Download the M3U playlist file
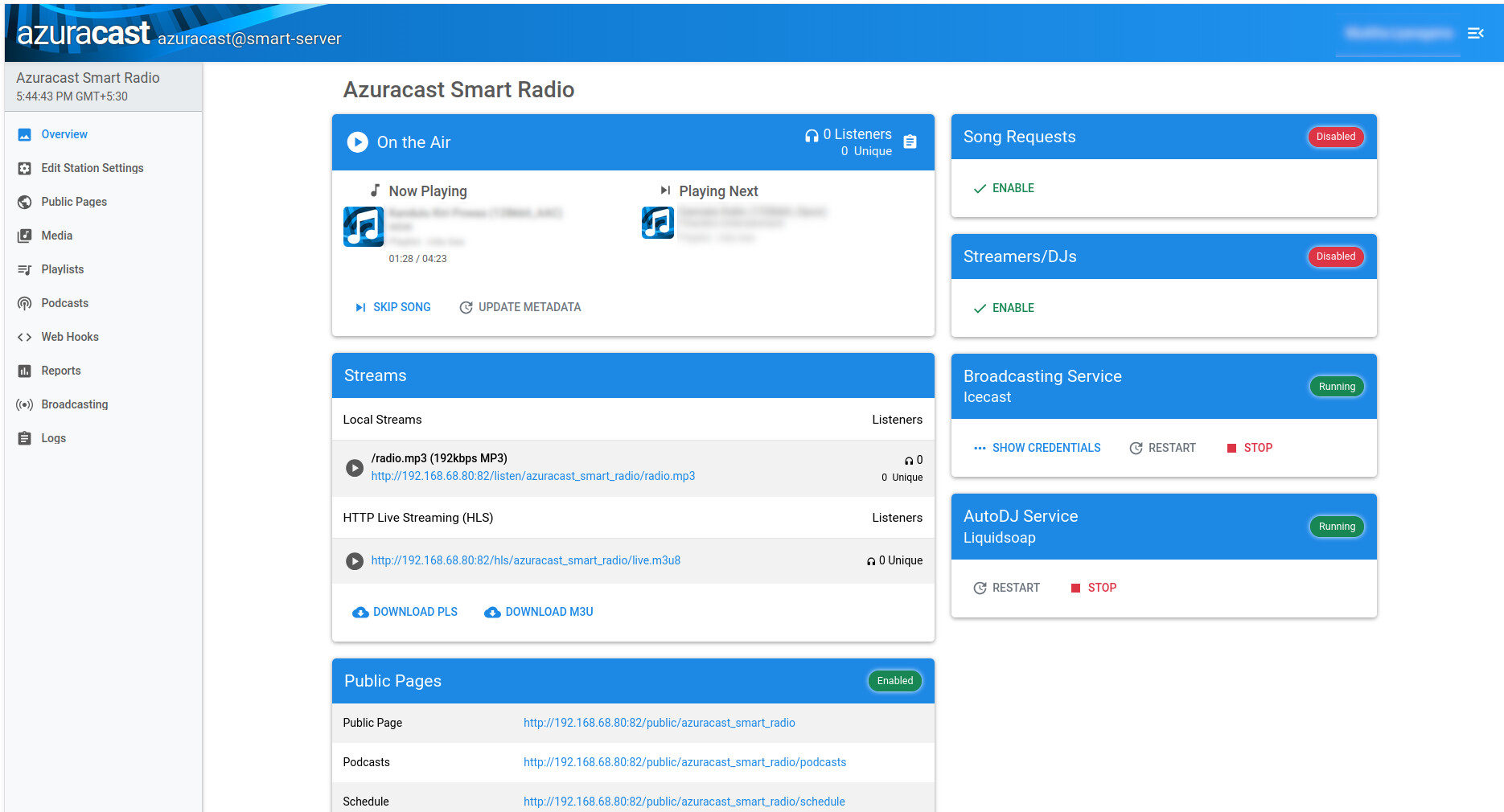Screen dimensions: 1504x812 539,612
